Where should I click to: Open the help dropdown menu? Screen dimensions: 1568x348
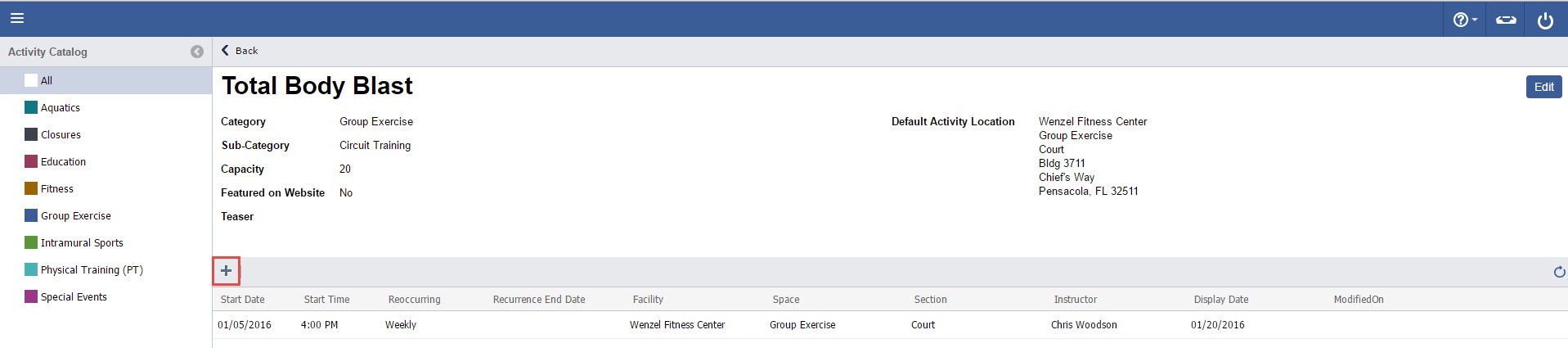(1464, 20)
